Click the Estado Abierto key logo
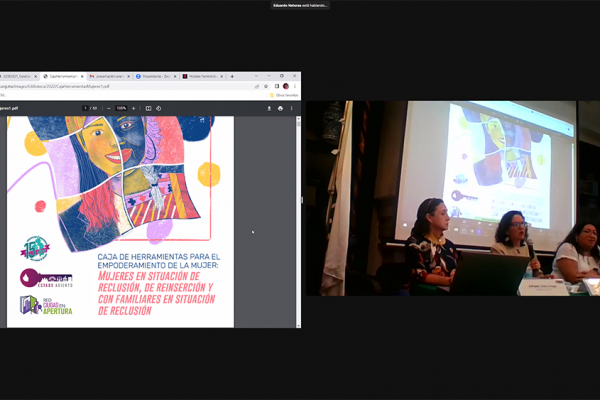 coord(46,278)
